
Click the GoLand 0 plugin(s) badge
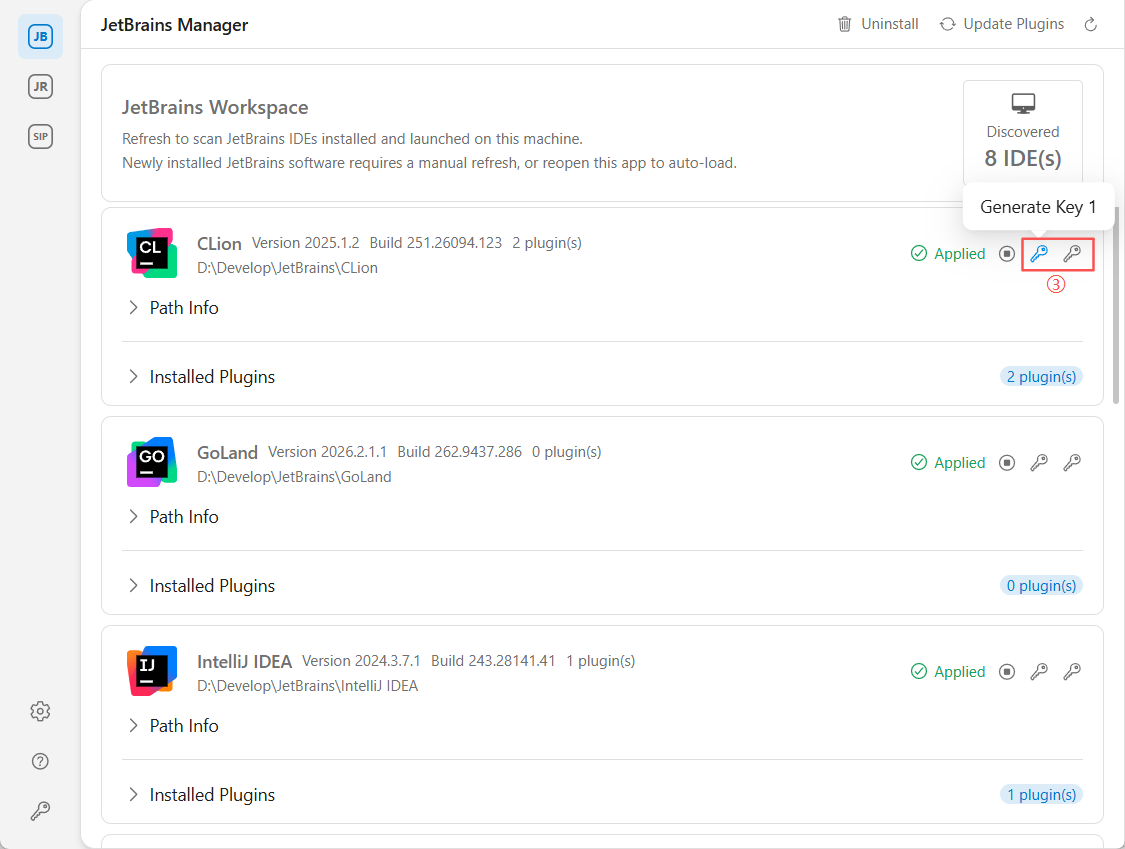tap(1041, 586)
